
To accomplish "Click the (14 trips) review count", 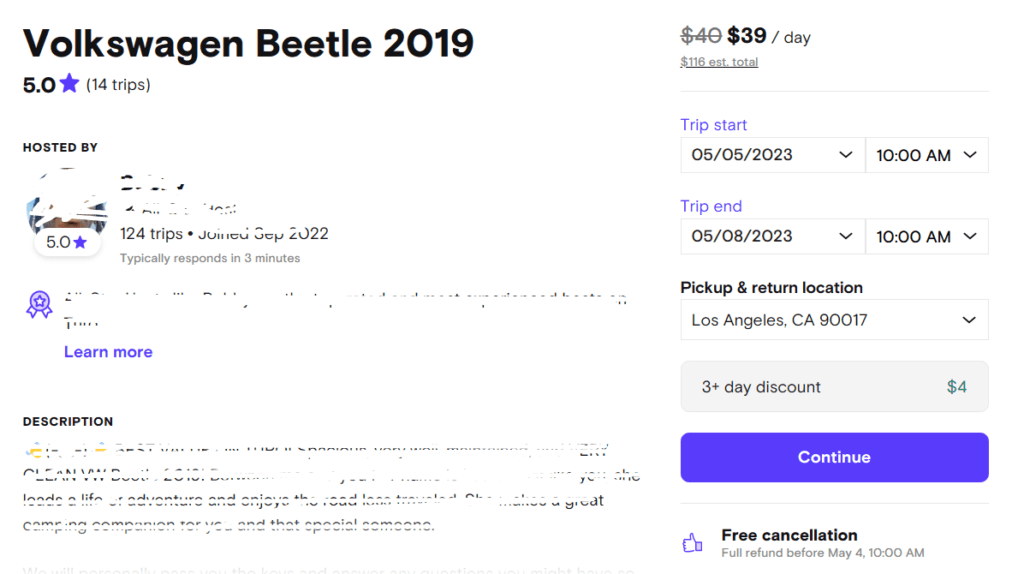I will [x=118, y=85].
